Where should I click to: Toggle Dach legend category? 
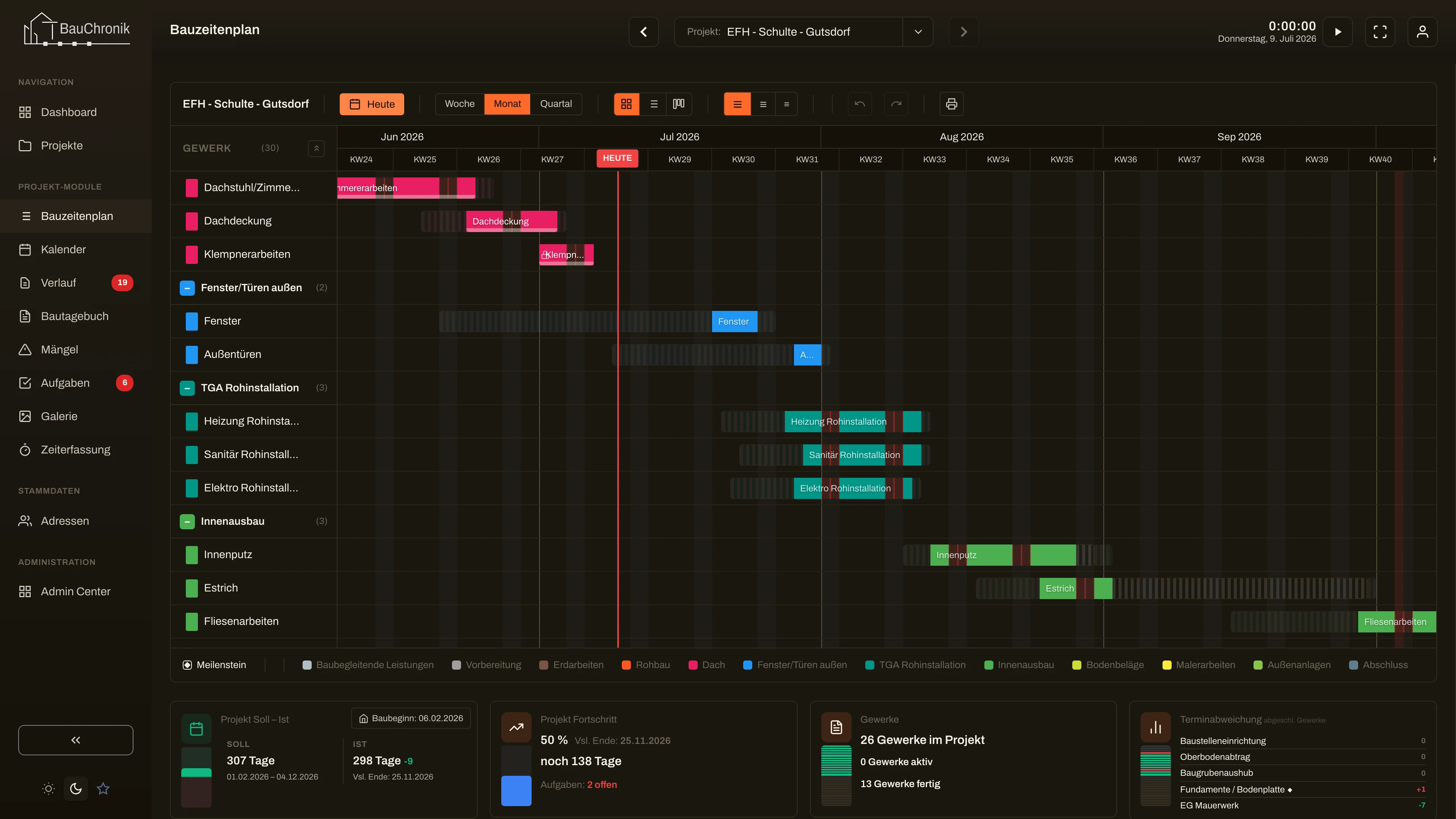tap(706, 665)
